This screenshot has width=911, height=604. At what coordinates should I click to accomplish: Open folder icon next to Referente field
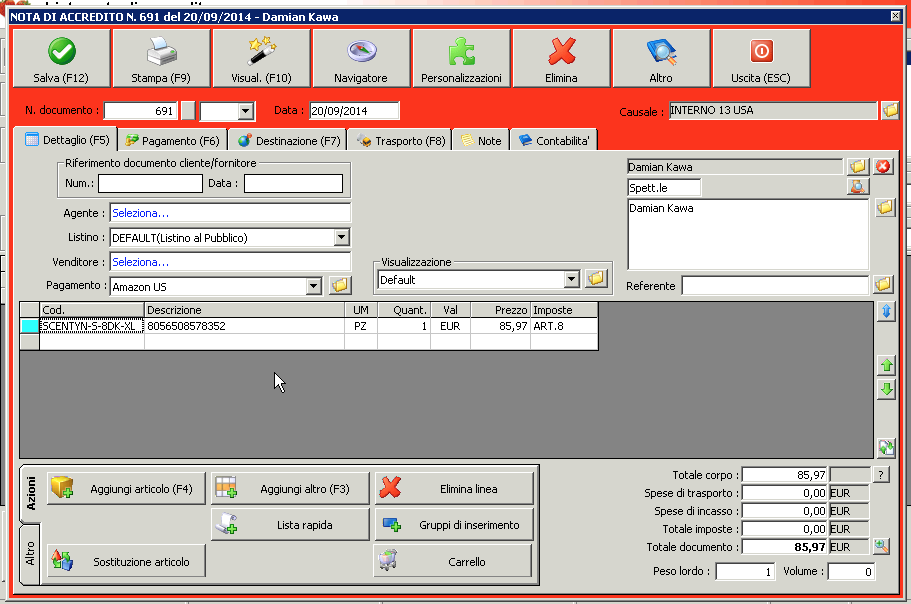[x=883, y=284]
